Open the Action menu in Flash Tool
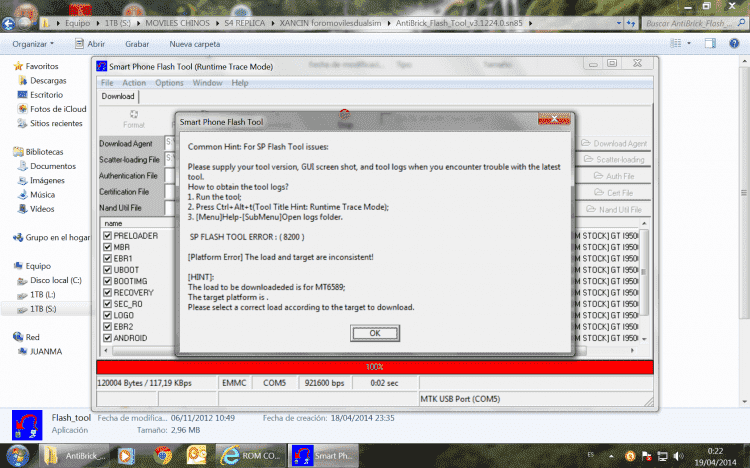This screenshot has width=750, height=468. 134,83
